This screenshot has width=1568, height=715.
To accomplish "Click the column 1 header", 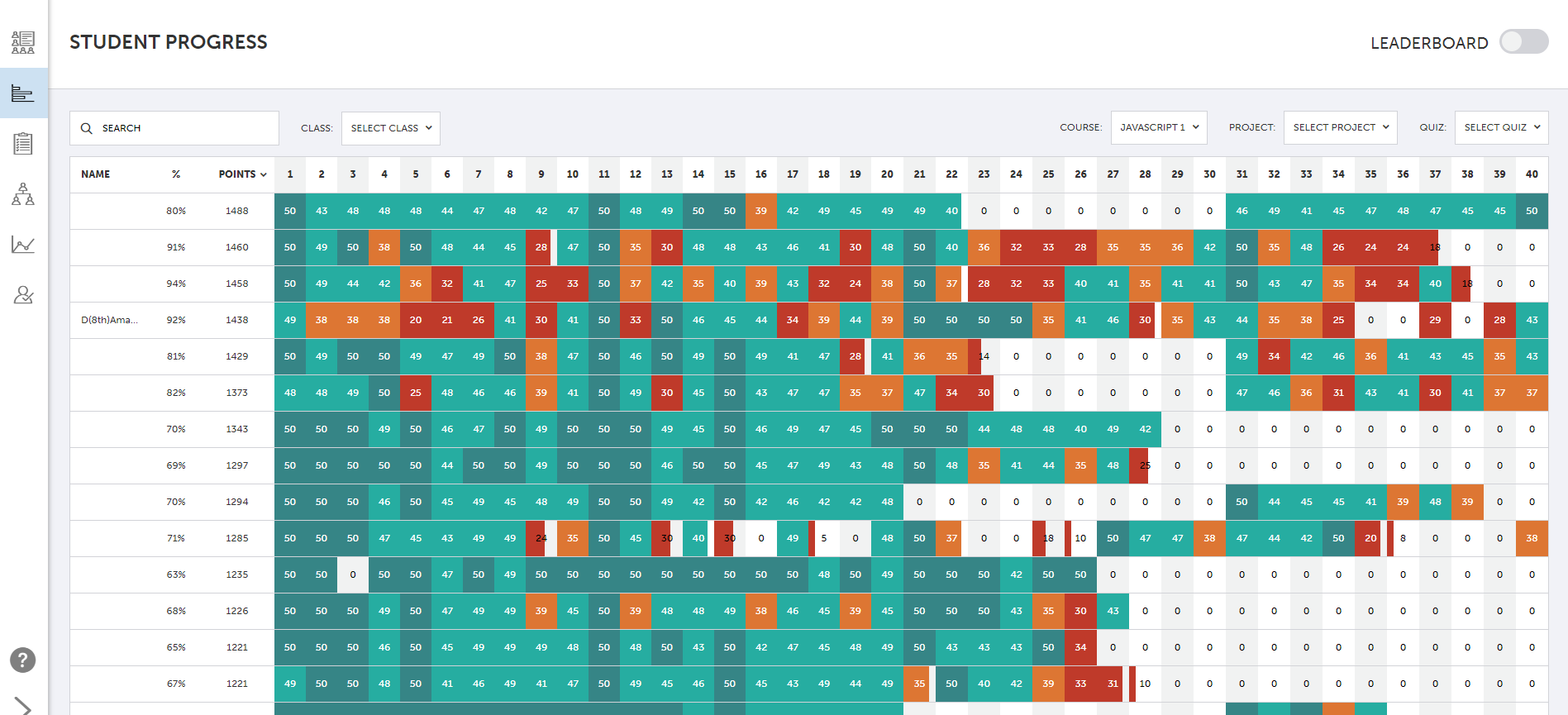I will (290, 174).
